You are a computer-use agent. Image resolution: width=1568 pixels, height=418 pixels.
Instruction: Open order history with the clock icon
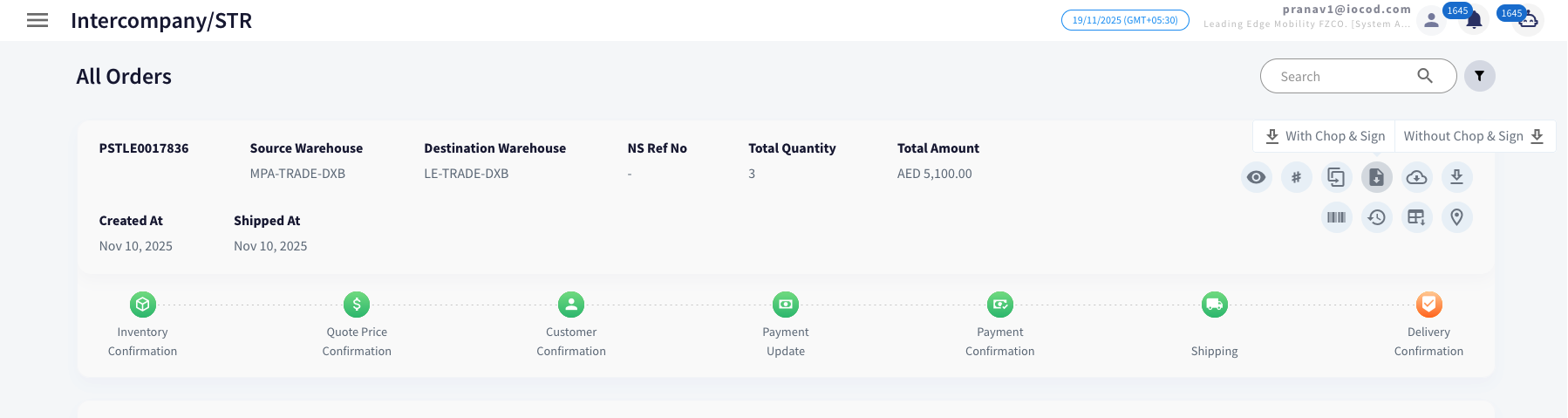[1376, 217]
